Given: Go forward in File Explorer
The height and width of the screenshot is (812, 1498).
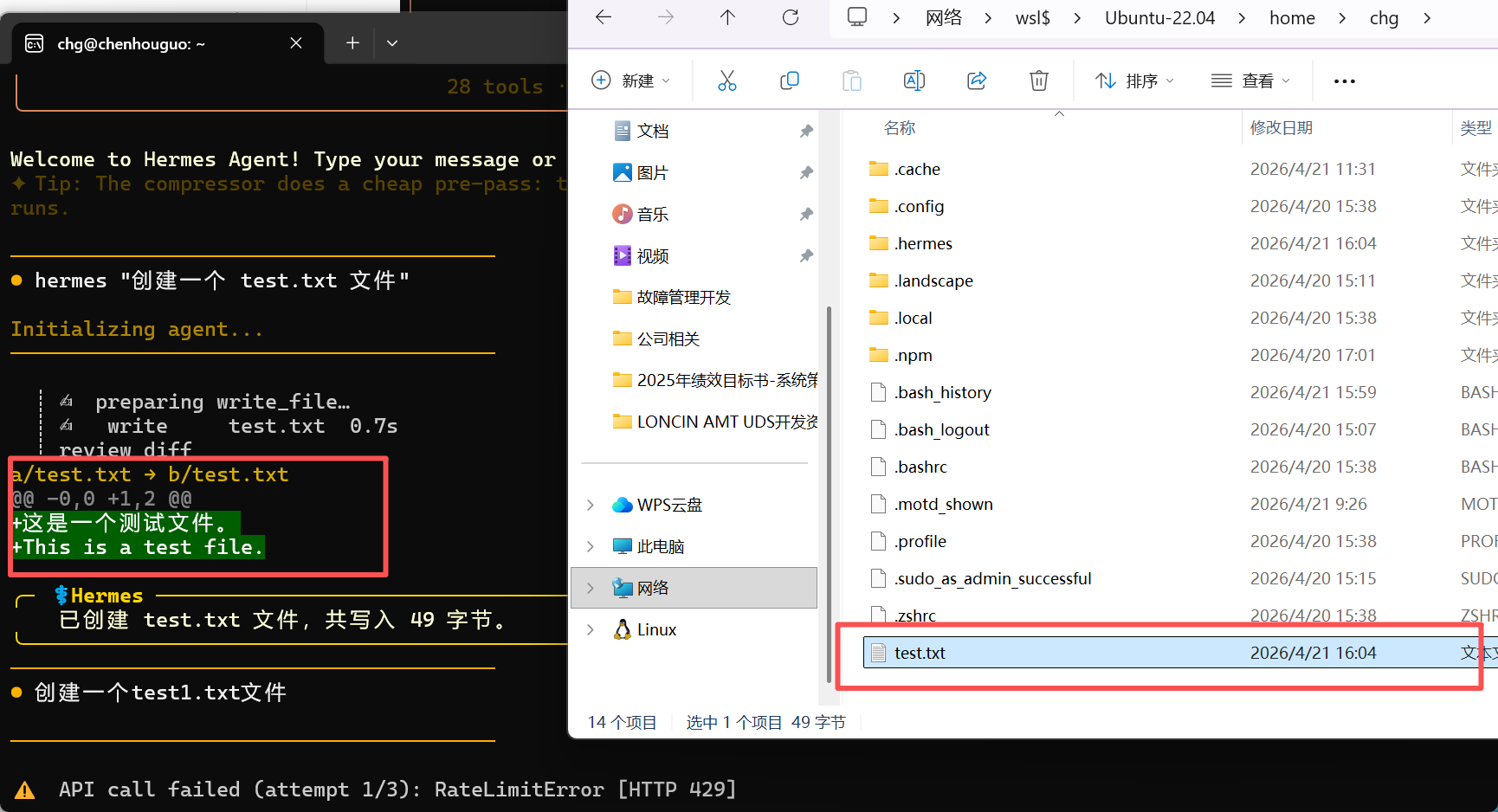Looking at the screenshot, I should pyautogui.click(x=665, y=17).
